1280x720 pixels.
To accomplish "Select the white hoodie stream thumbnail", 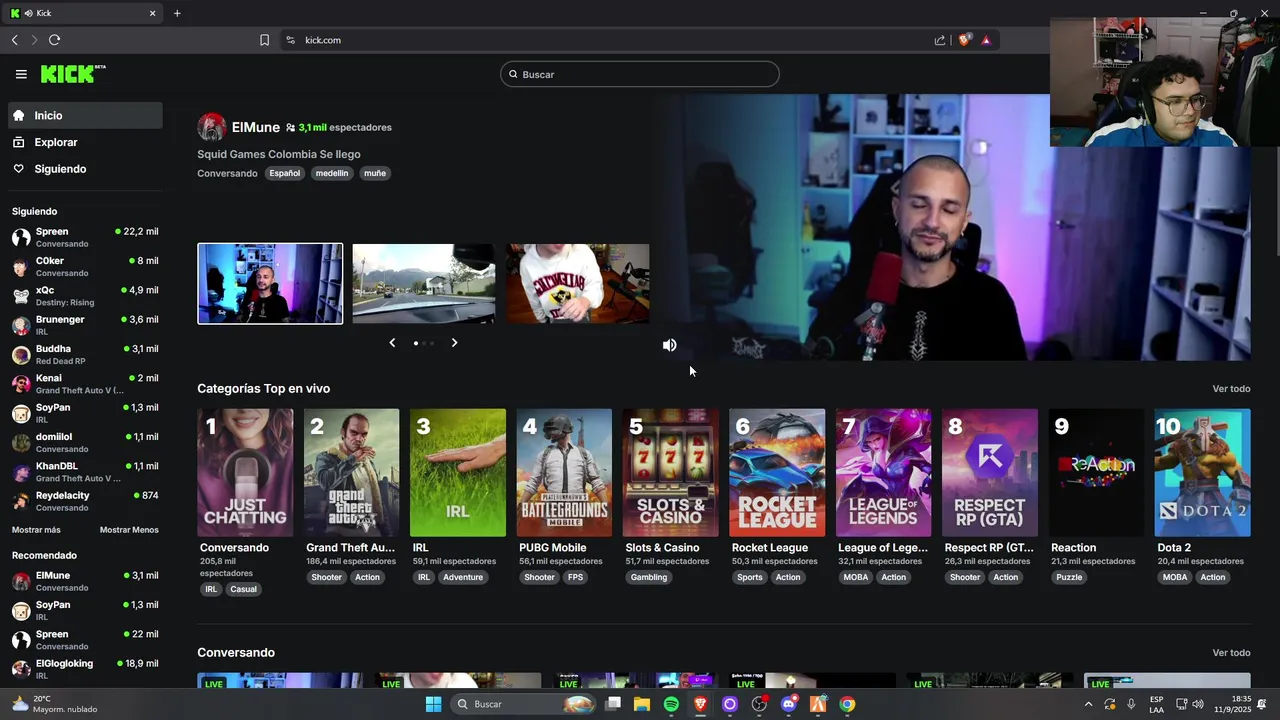I will (577, 284).
